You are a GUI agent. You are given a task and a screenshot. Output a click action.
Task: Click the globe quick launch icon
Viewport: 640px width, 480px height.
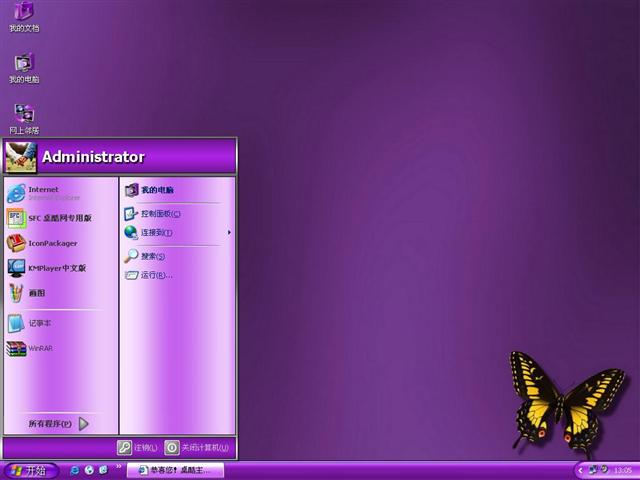tap(89, 470)
